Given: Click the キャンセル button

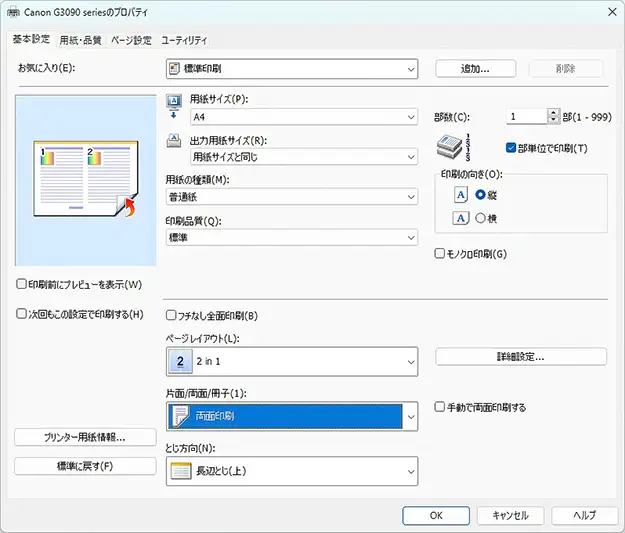Looking at the screenshot, I should (x=511, y=515).
